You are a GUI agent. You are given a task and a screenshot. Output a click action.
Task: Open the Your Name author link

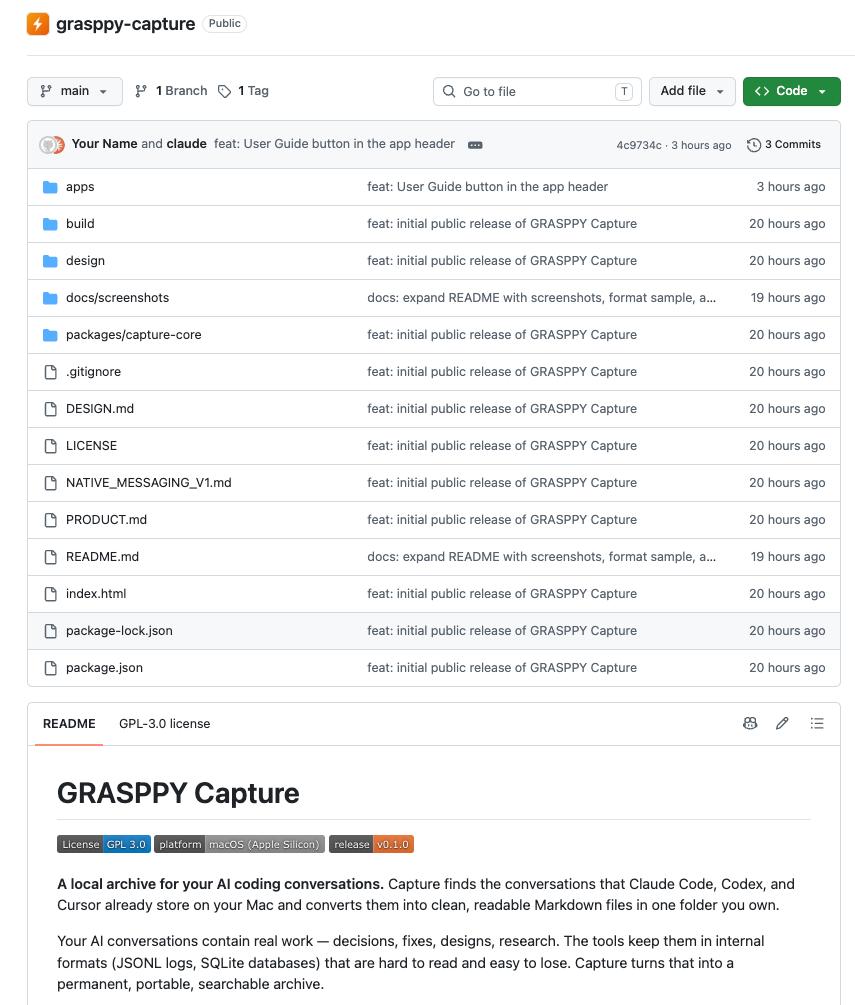104,144
